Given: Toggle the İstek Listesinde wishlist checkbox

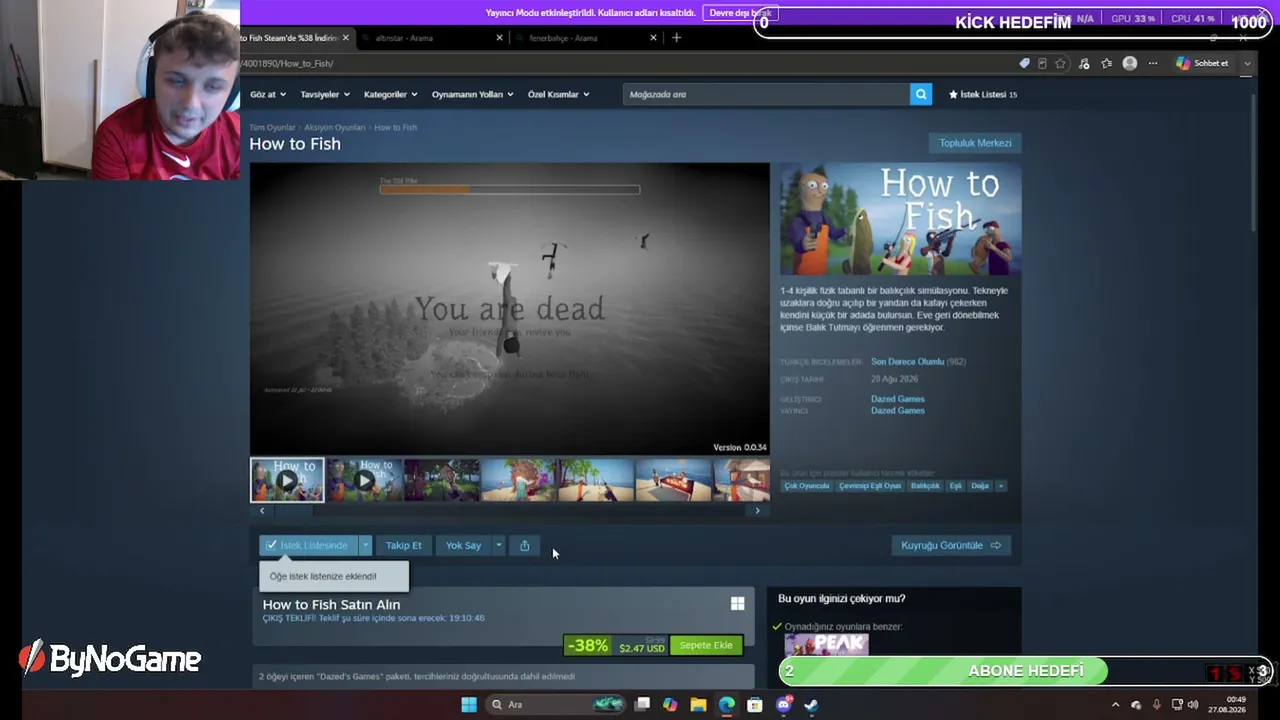Looking at the screenshot, I should pos(308,545).
